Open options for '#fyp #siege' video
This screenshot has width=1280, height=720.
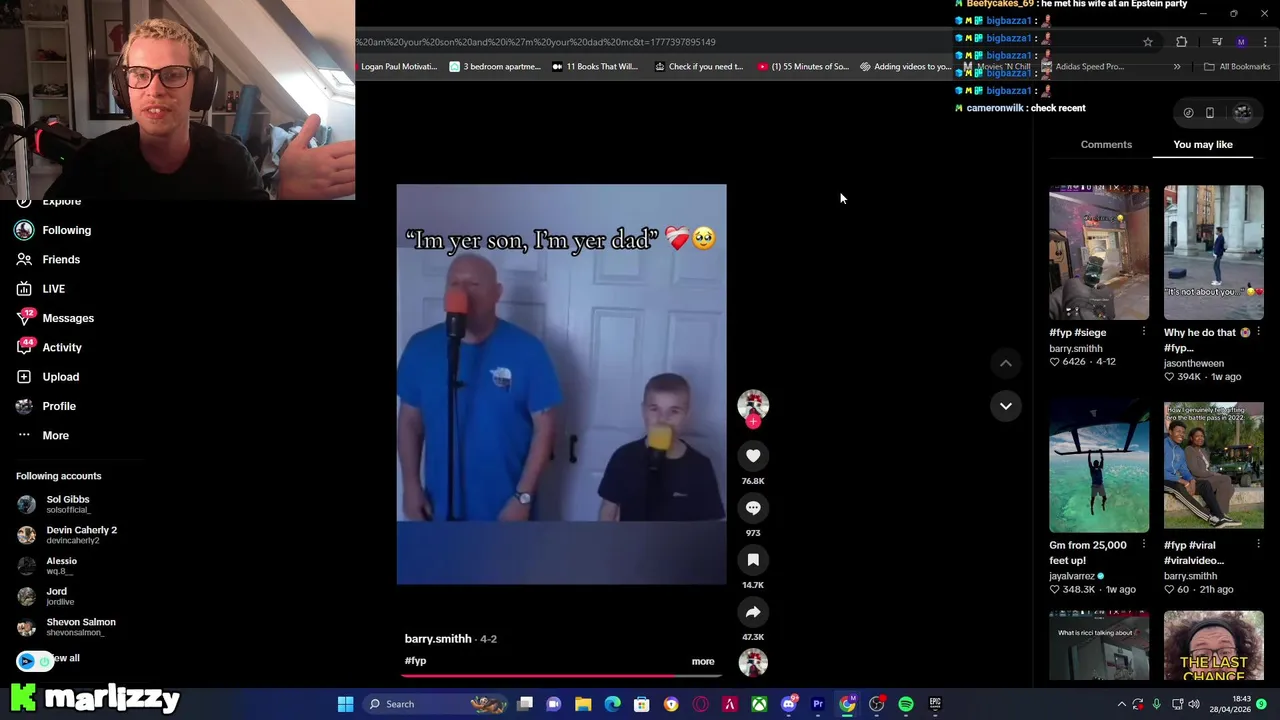point(1144,331)
